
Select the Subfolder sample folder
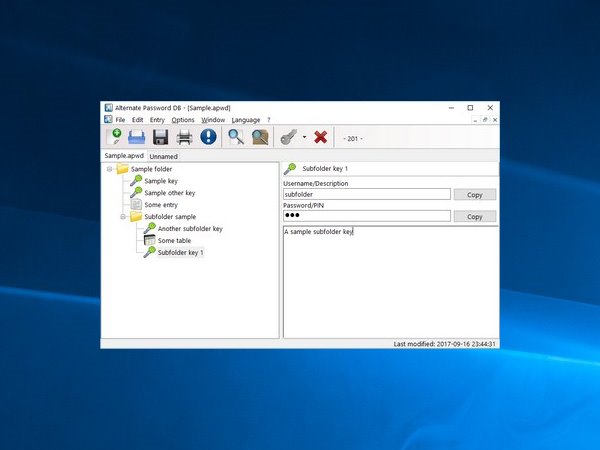[170, 217]
